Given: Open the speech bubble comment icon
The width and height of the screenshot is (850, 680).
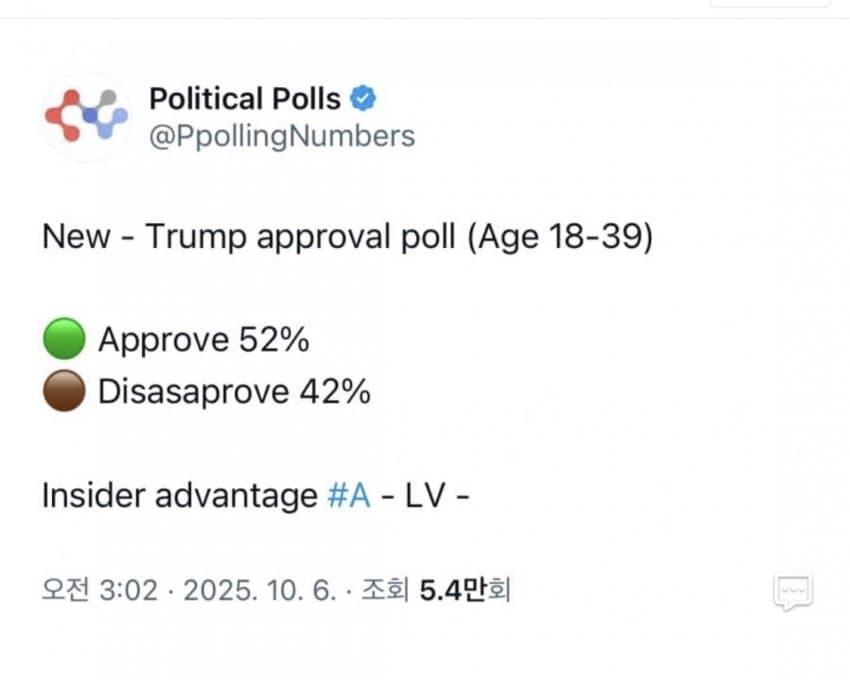Looking at the screenshot, I should click(793, 592).
